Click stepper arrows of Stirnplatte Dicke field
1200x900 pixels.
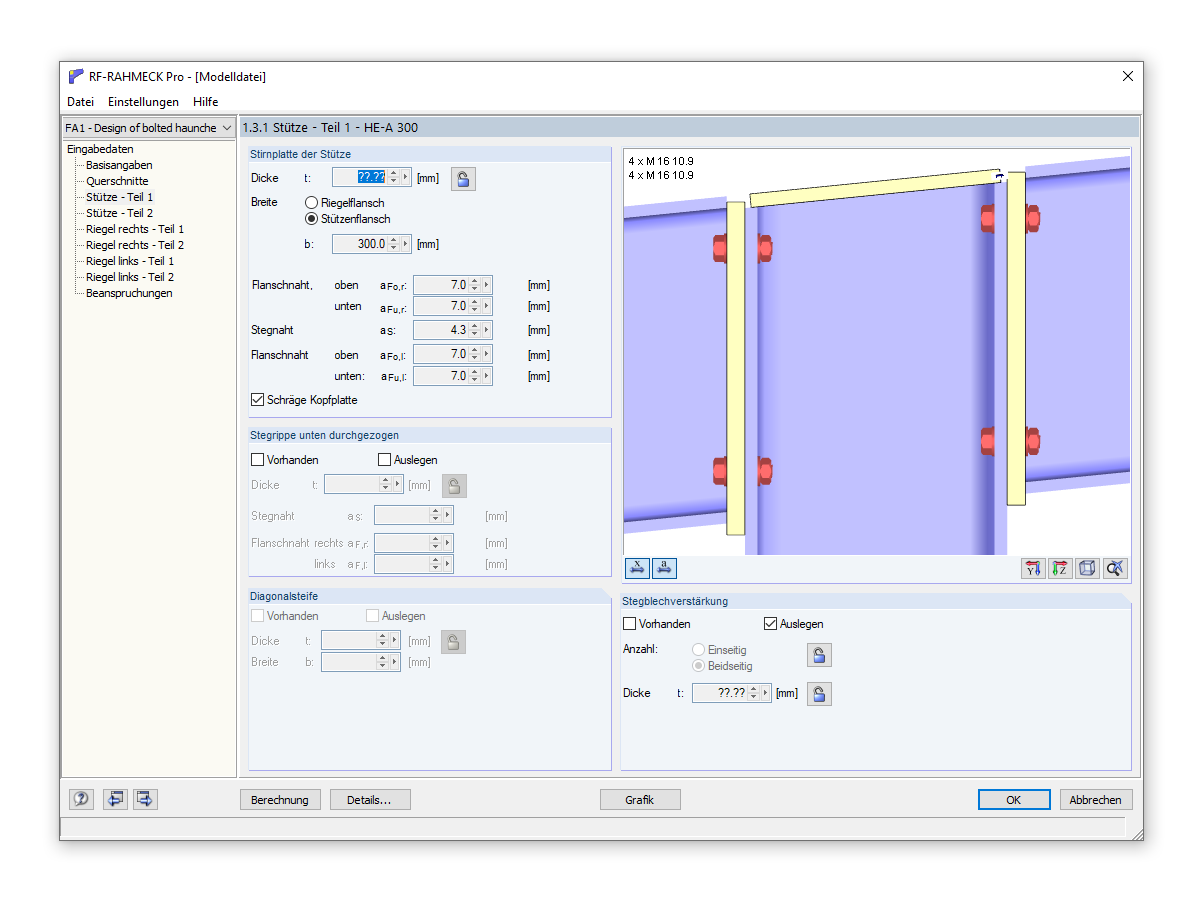click(x=394, y=177)
